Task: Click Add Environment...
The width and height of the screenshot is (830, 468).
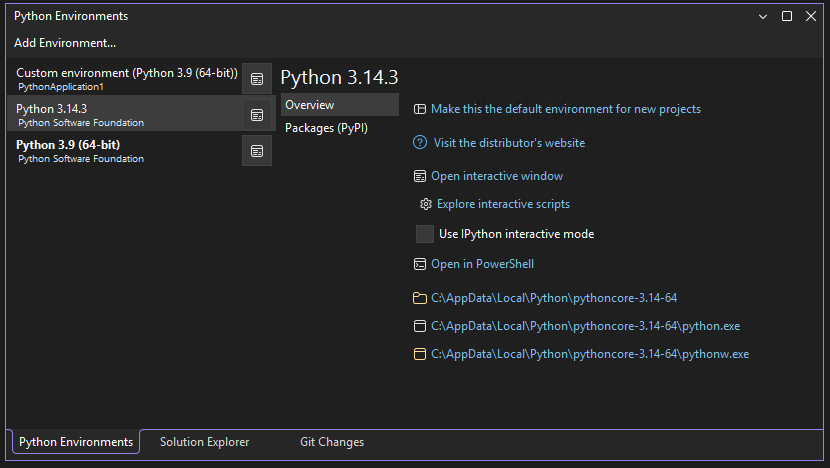Action: [x=65, y=43]
